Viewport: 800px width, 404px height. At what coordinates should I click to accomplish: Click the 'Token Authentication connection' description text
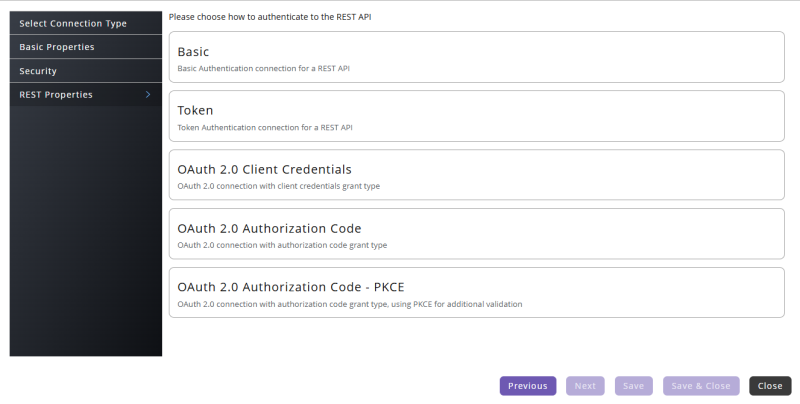tap(265, 128)
